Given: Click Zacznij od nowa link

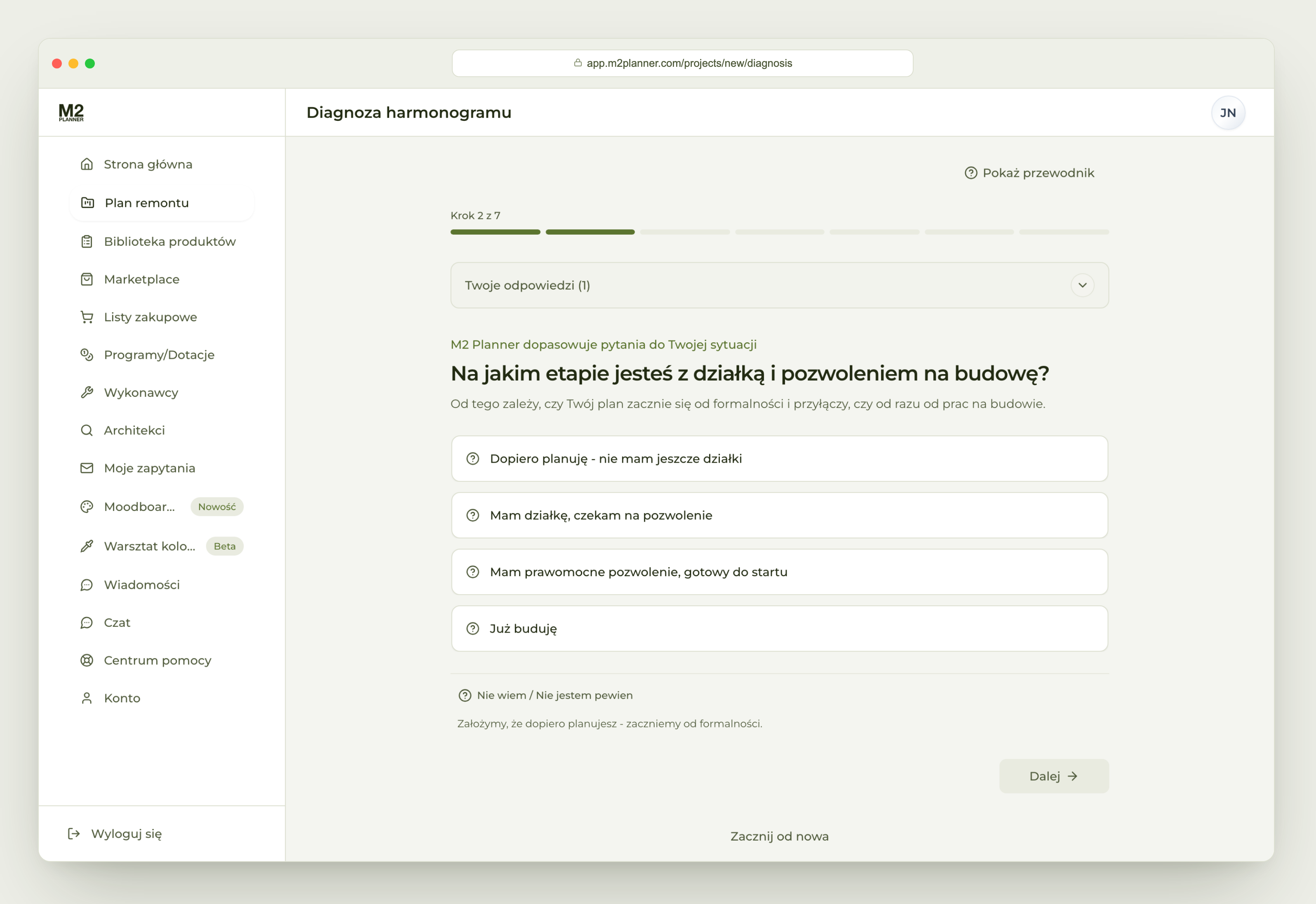Looking at the screenshot, I should click(779, 836).
